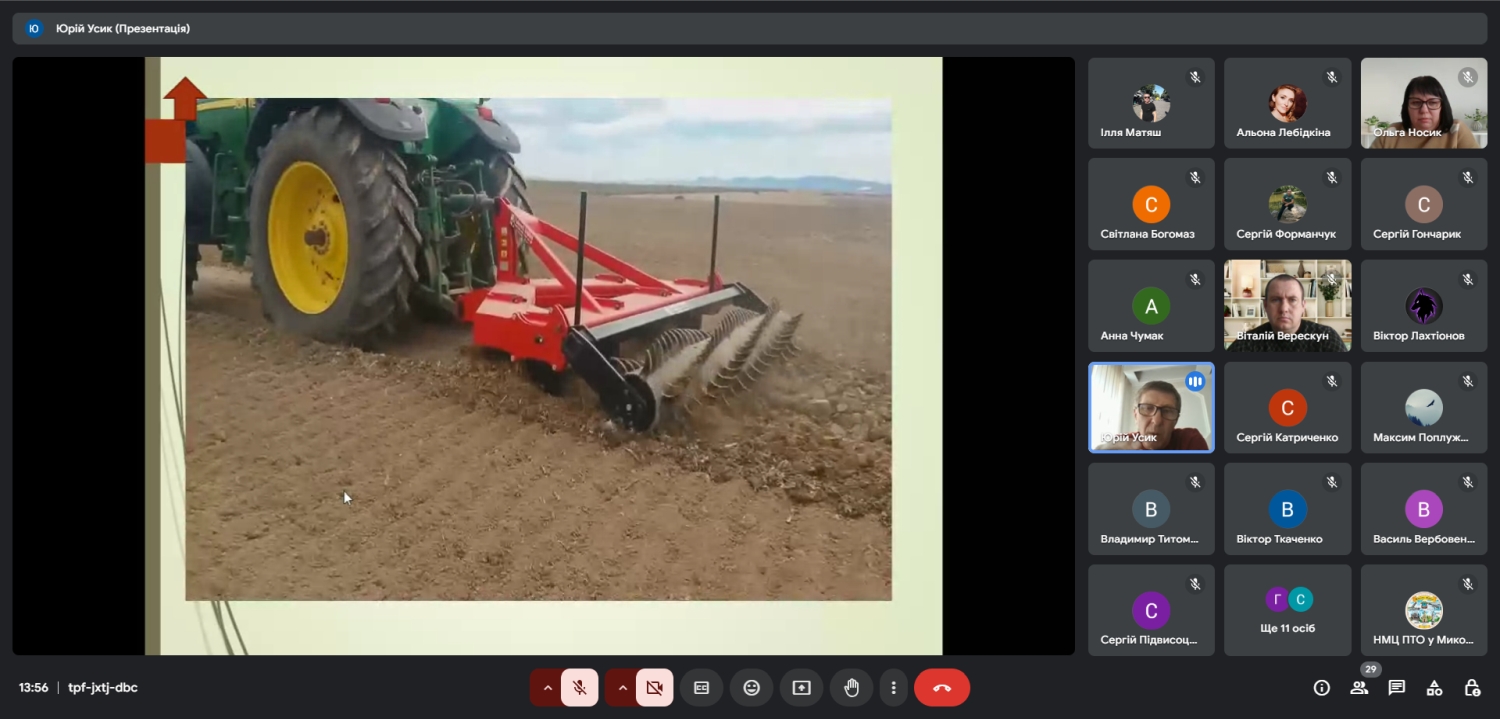Open the emoji reactions button
1500x719 pixels.
[x=752, y=688]
